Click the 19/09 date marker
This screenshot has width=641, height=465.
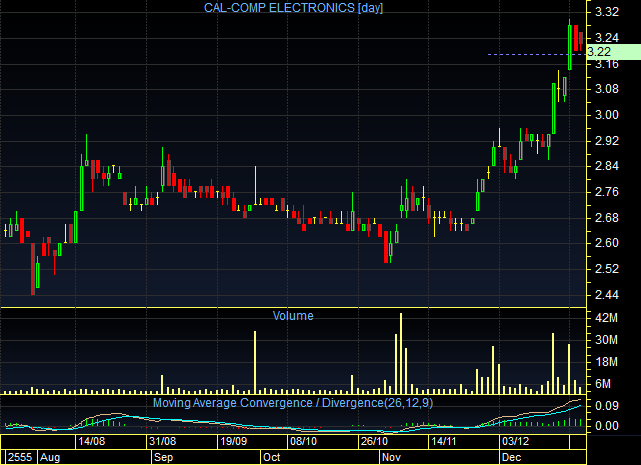[233, 441]
